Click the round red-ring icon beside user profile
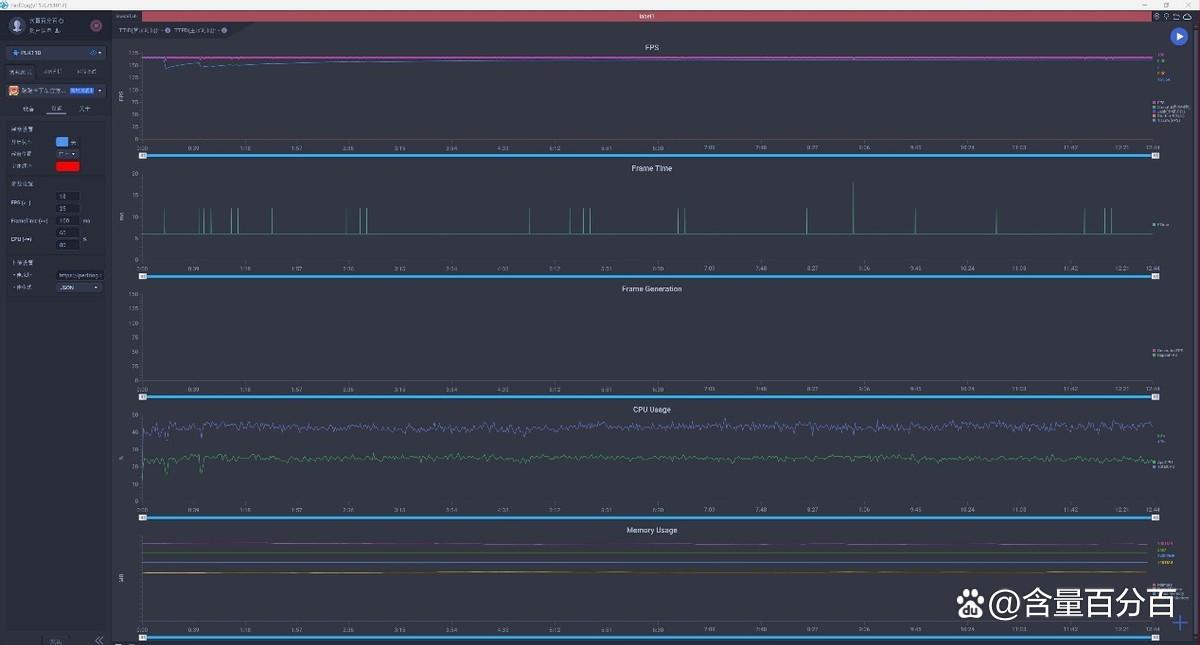Screen dimensions: 1200x645 96,26
